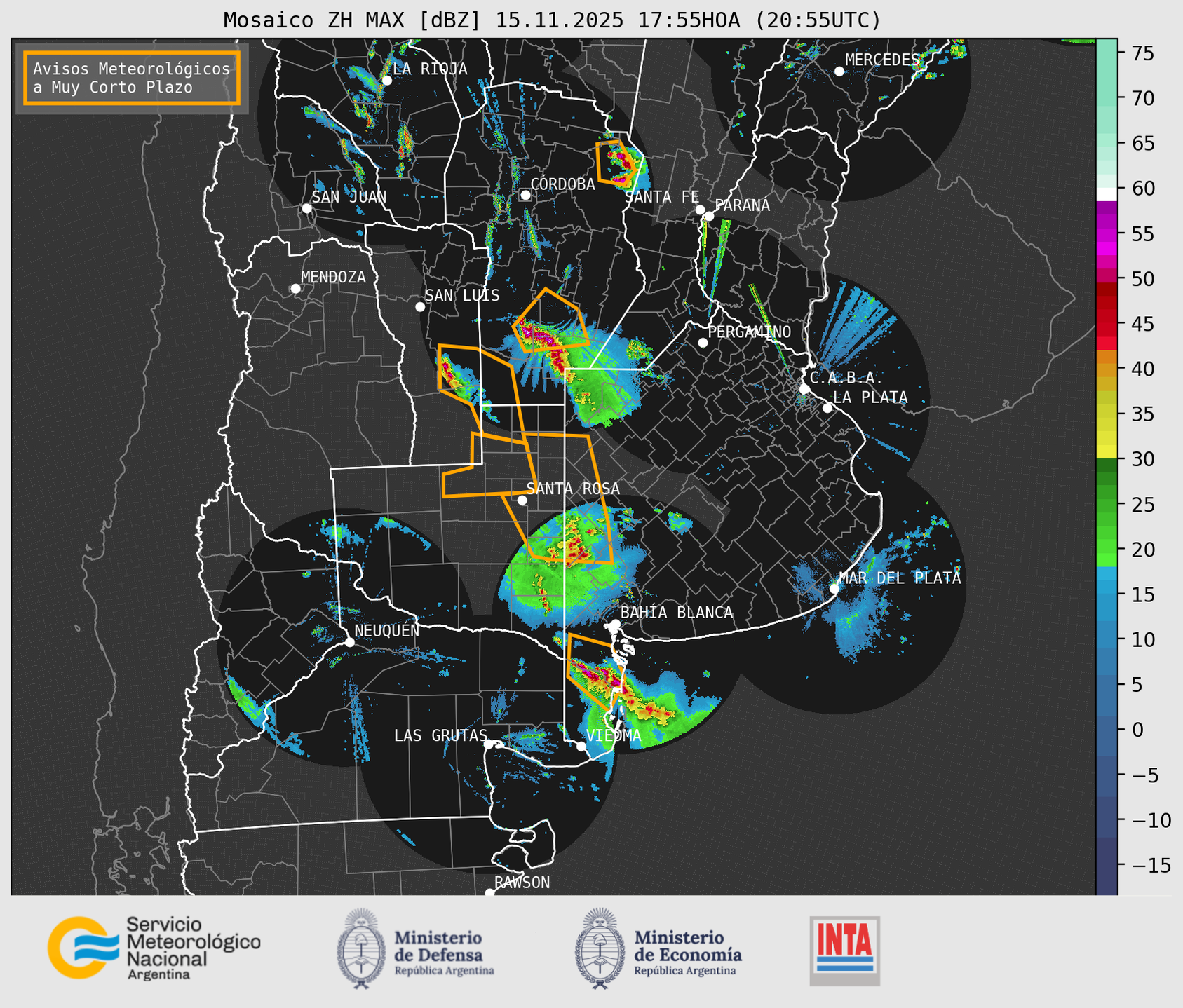Screen dimensions: 1183x1008
Task: Click the red INTA logo
Action: [x=844, y=951]
